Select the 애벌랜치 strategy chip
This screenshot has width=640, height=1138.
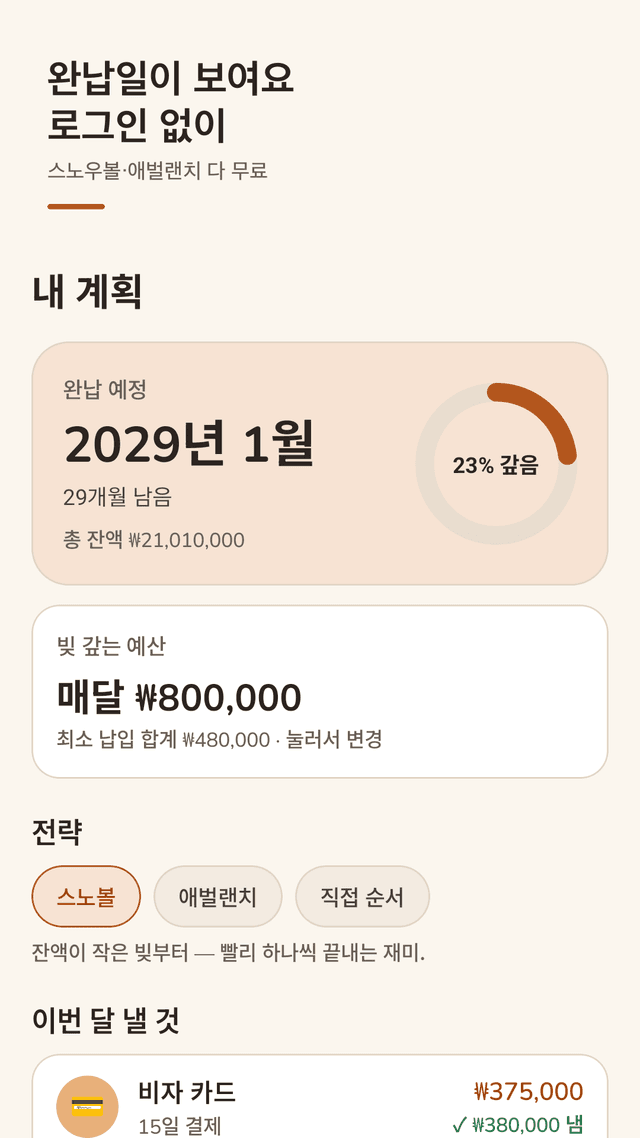coord(218,896)
